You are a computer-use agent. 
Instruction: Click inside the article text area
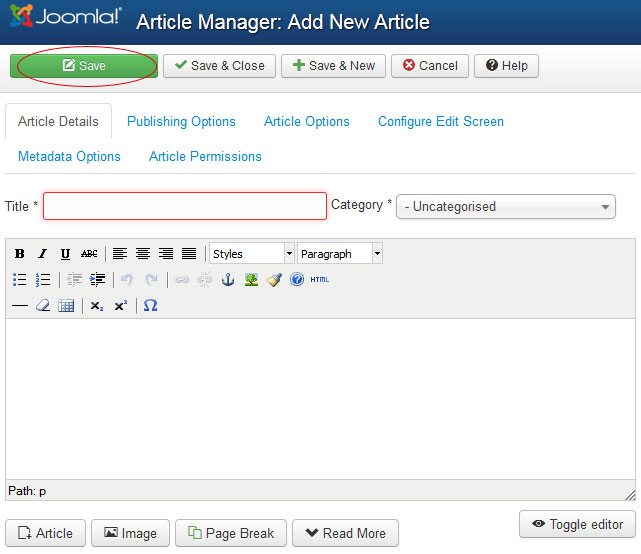pyautogui.click(x=320, y=399)
